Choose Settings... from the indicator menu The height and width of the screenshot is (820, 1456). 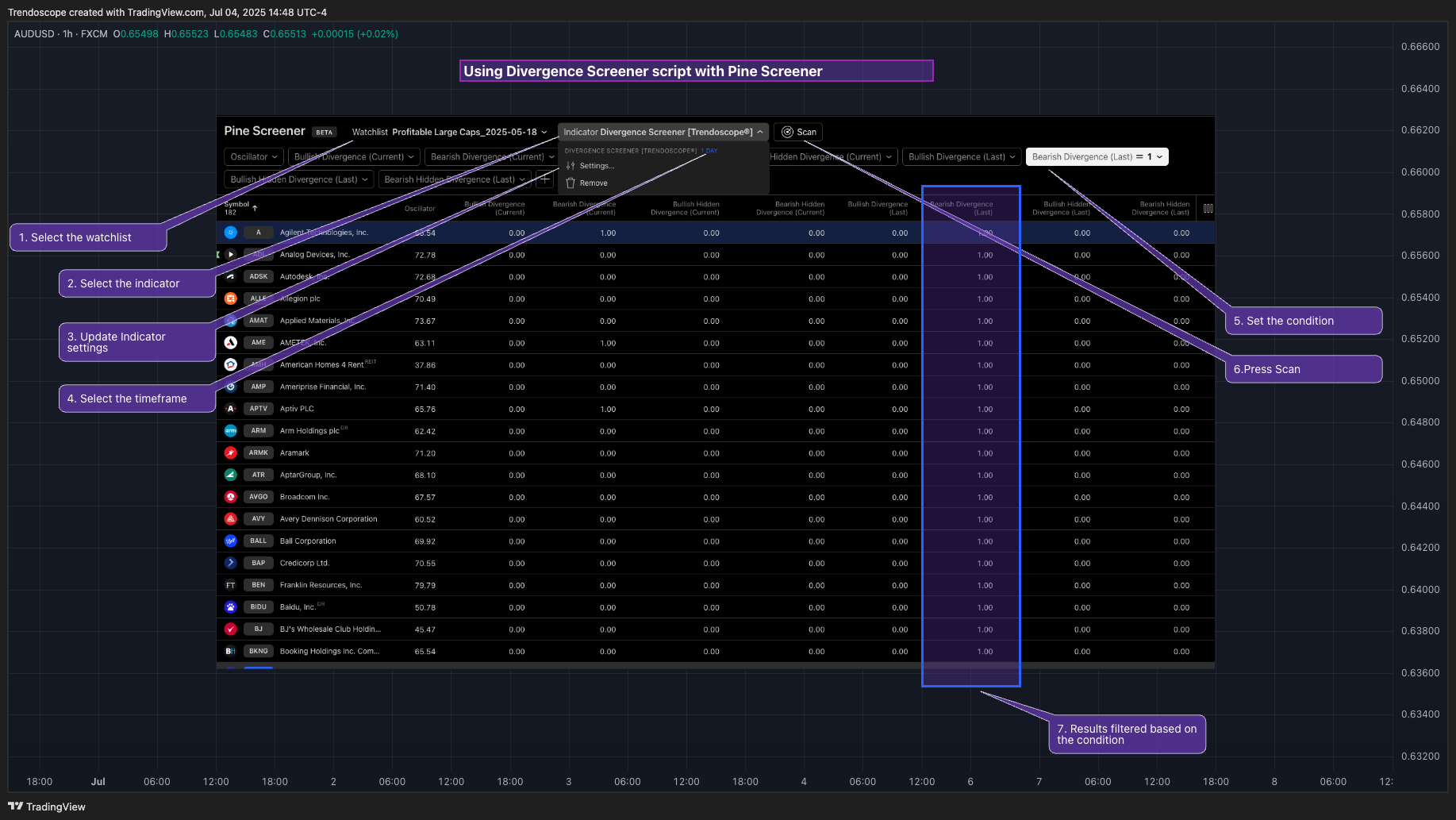[597, 166]
